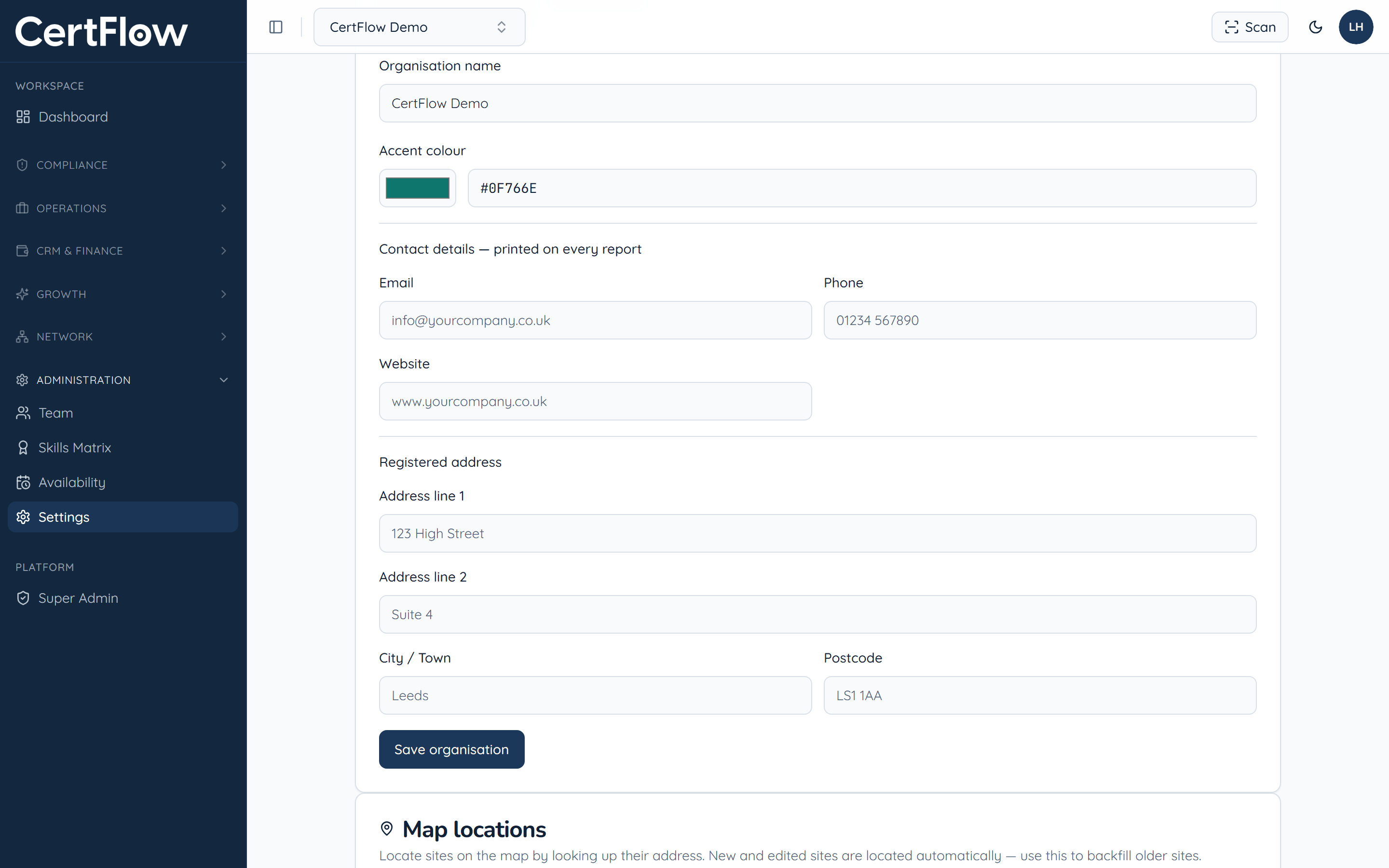
Task: Open the CertFlow Demo workspace switcher
Action: 419,27
